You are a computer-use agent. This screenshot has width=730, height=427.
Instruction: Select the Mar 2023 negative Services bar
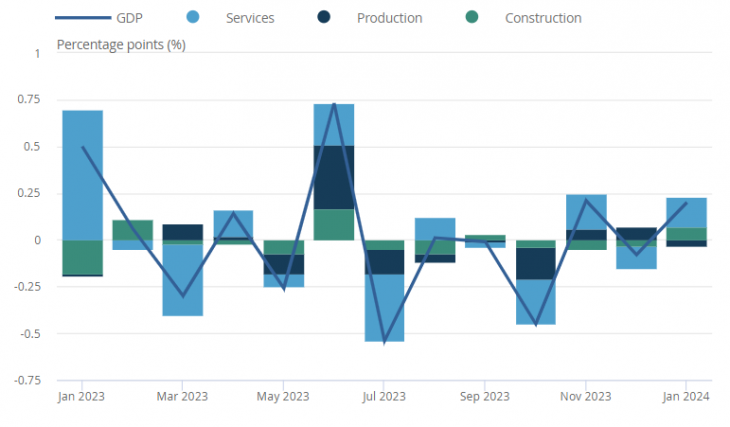point(182,280)
